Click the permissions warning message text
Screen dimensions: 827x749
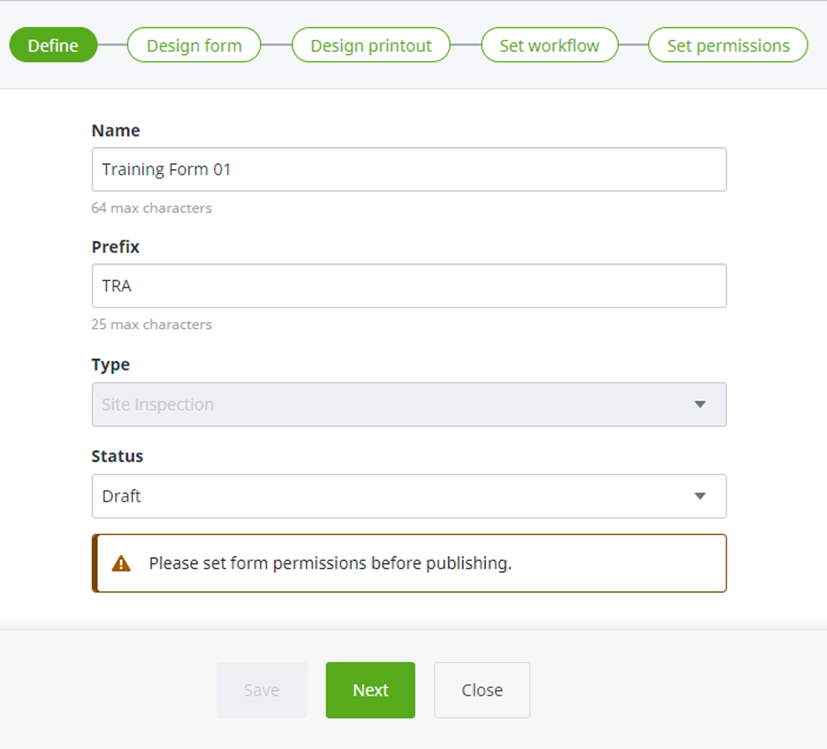pyautogui.click(x=330, y=563)
